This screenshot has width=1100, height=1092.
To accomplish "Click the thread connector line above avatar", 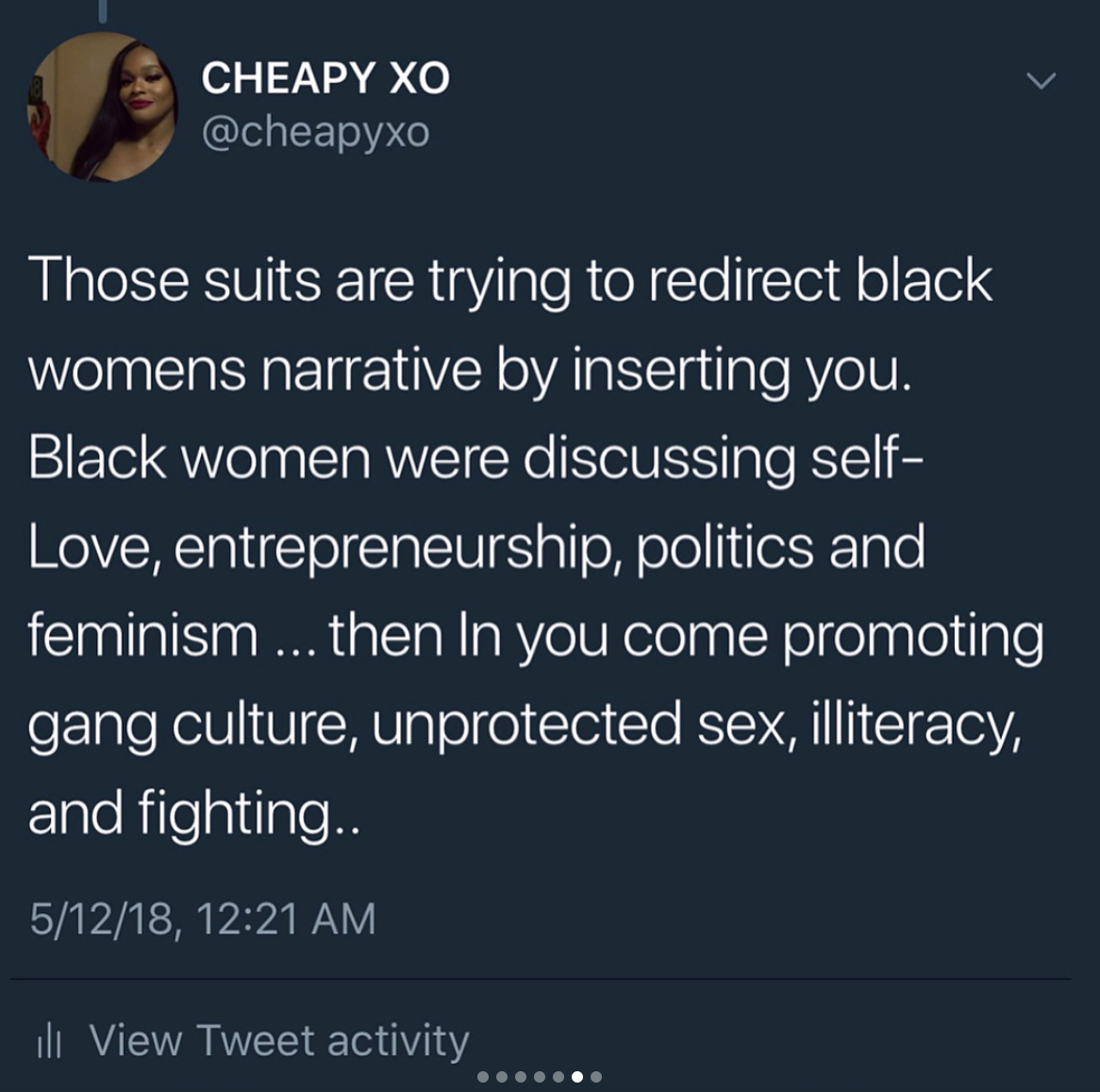I will (x=103, y=10).
